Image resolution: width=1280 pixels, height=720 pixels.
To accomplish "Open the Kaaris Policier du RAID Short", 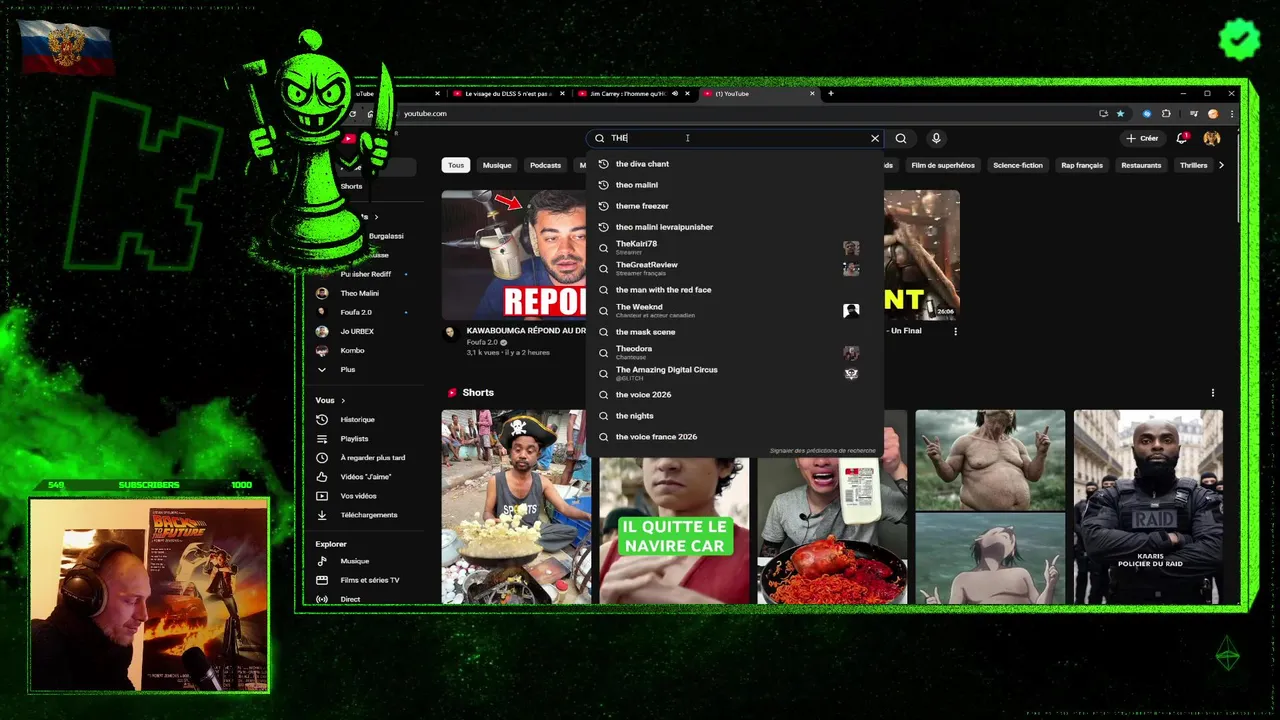I will pyautogui.click(x=1148, y=506).
